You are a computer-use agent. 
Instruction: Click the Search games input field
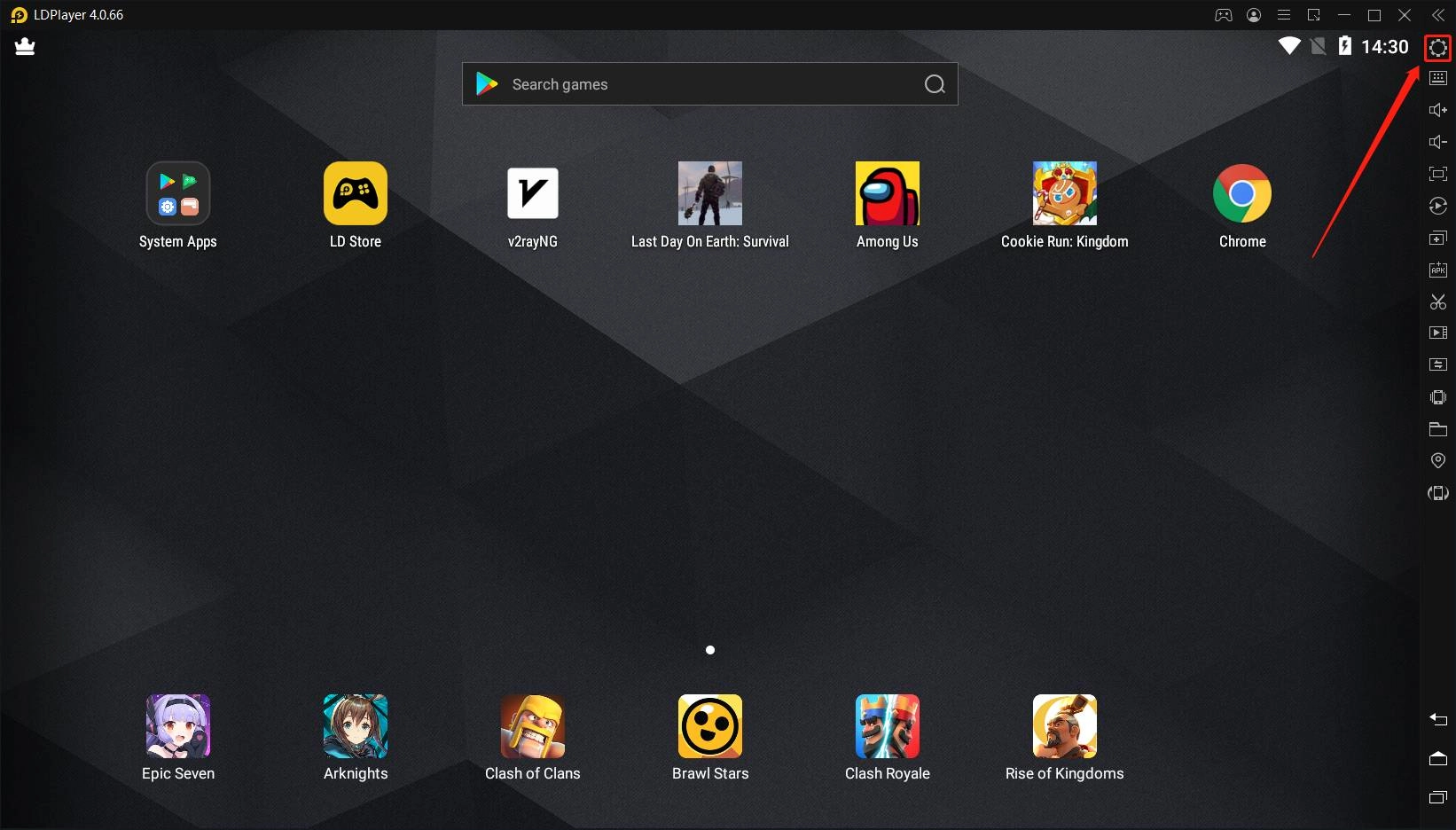coord(710,84)
